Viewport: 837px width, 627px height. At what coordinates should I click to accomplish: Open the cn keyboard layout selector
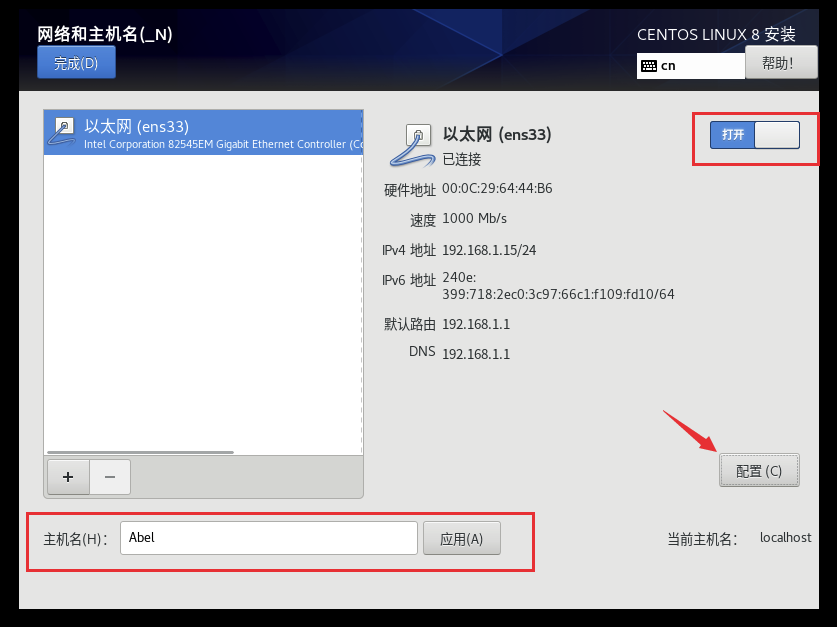(x=691, y=66)
